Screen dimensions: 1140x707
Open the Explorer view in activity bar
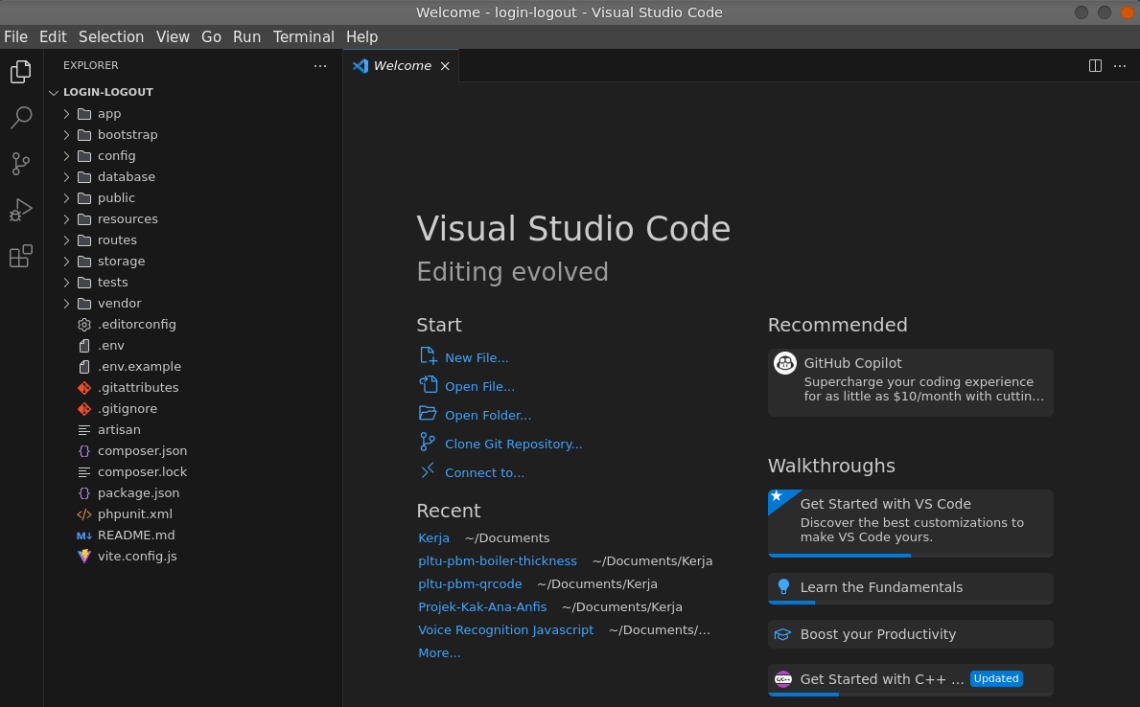21,71
